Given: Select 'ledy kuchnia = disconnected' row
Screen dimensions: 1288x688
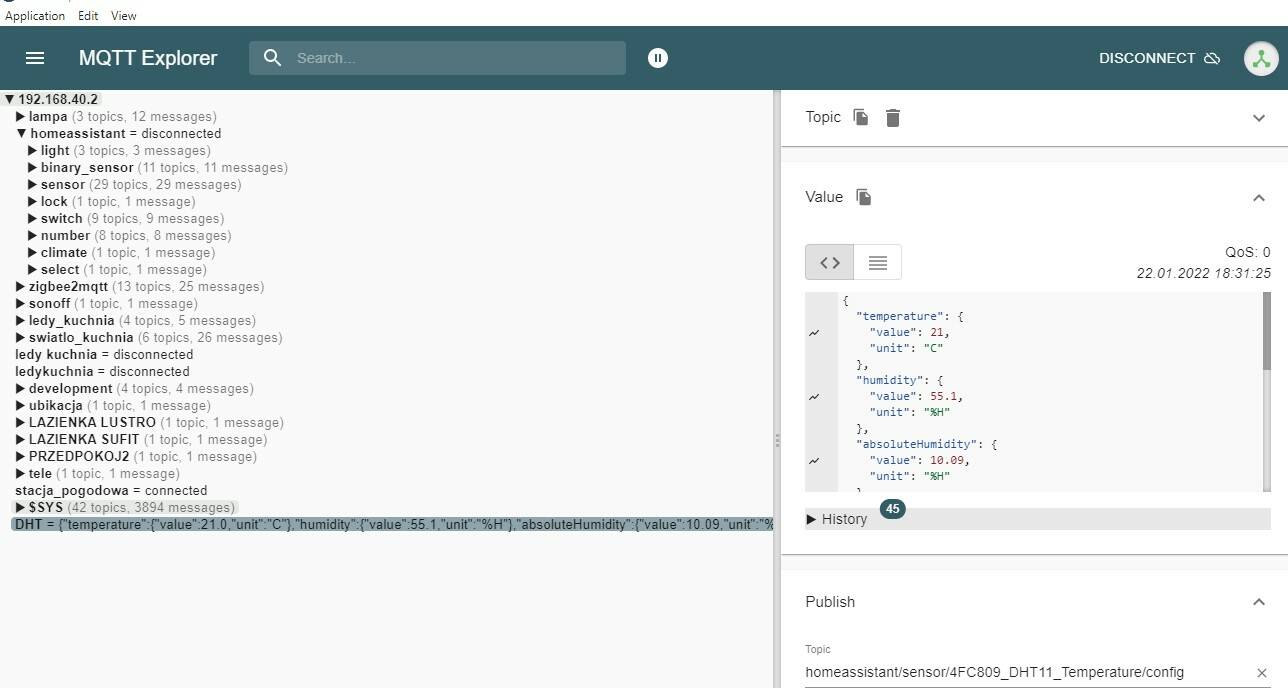Looking at the screenshot, I should tap(104, 354).
